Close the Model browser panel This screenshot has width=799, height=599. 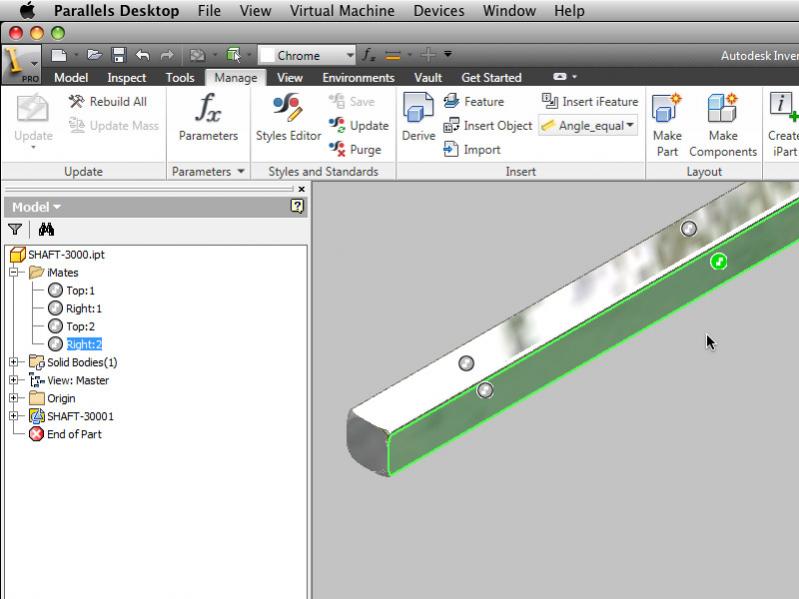pyautogui.click(x=302, y=189)
